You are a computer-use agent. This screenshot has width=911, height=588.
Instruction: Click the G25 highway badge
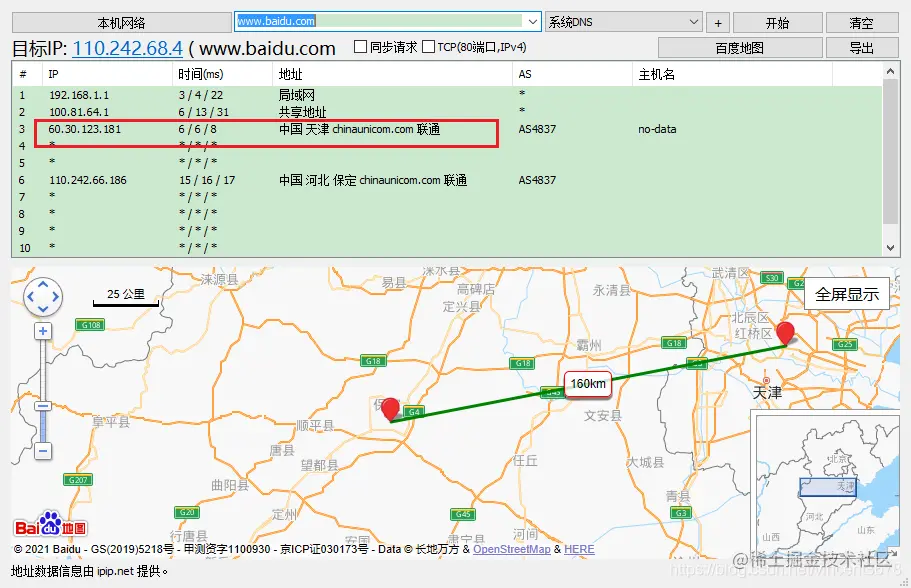845,344
